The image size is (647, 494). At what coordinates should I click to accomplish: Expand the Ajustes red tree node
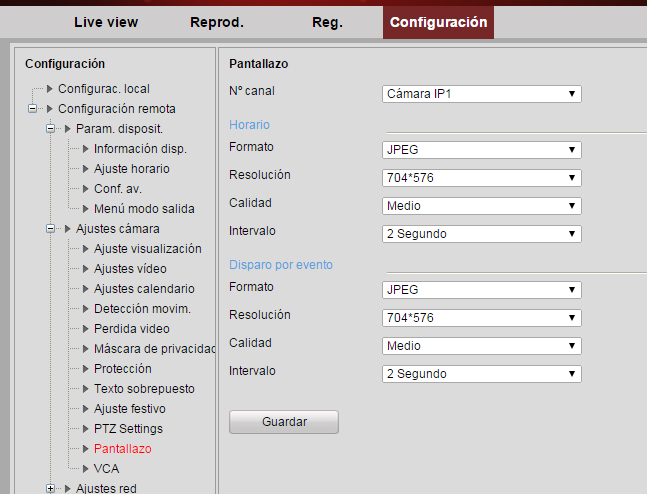[x=51, y=488]
